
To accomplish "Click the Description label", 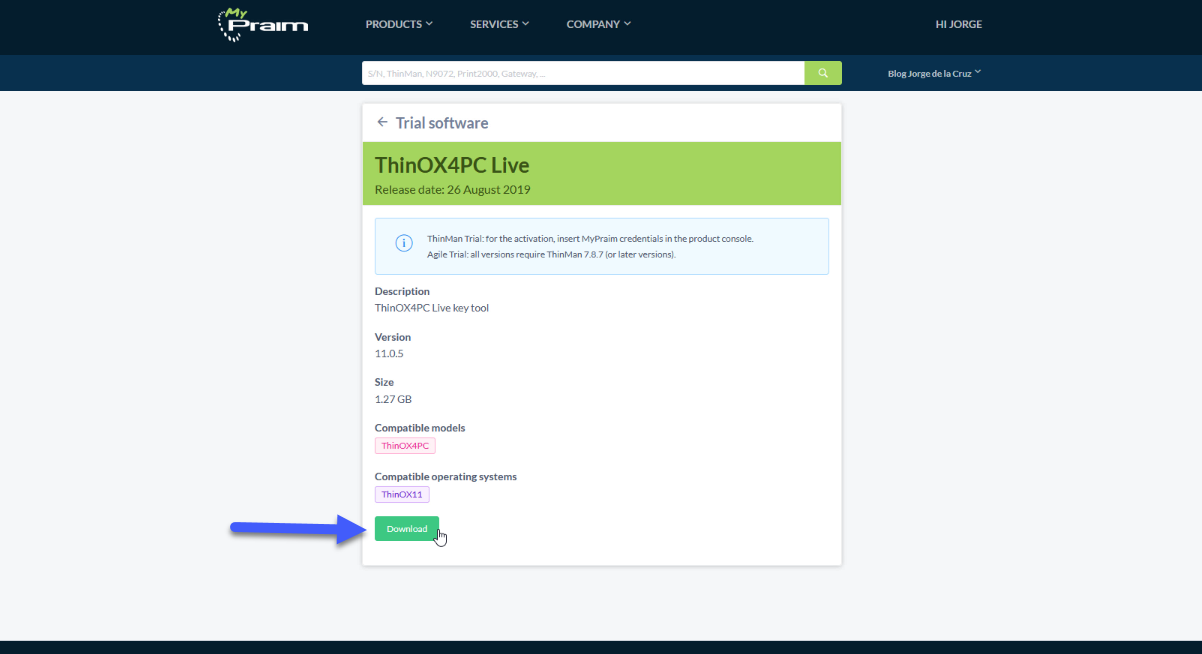I will click(x=402, y=291).
